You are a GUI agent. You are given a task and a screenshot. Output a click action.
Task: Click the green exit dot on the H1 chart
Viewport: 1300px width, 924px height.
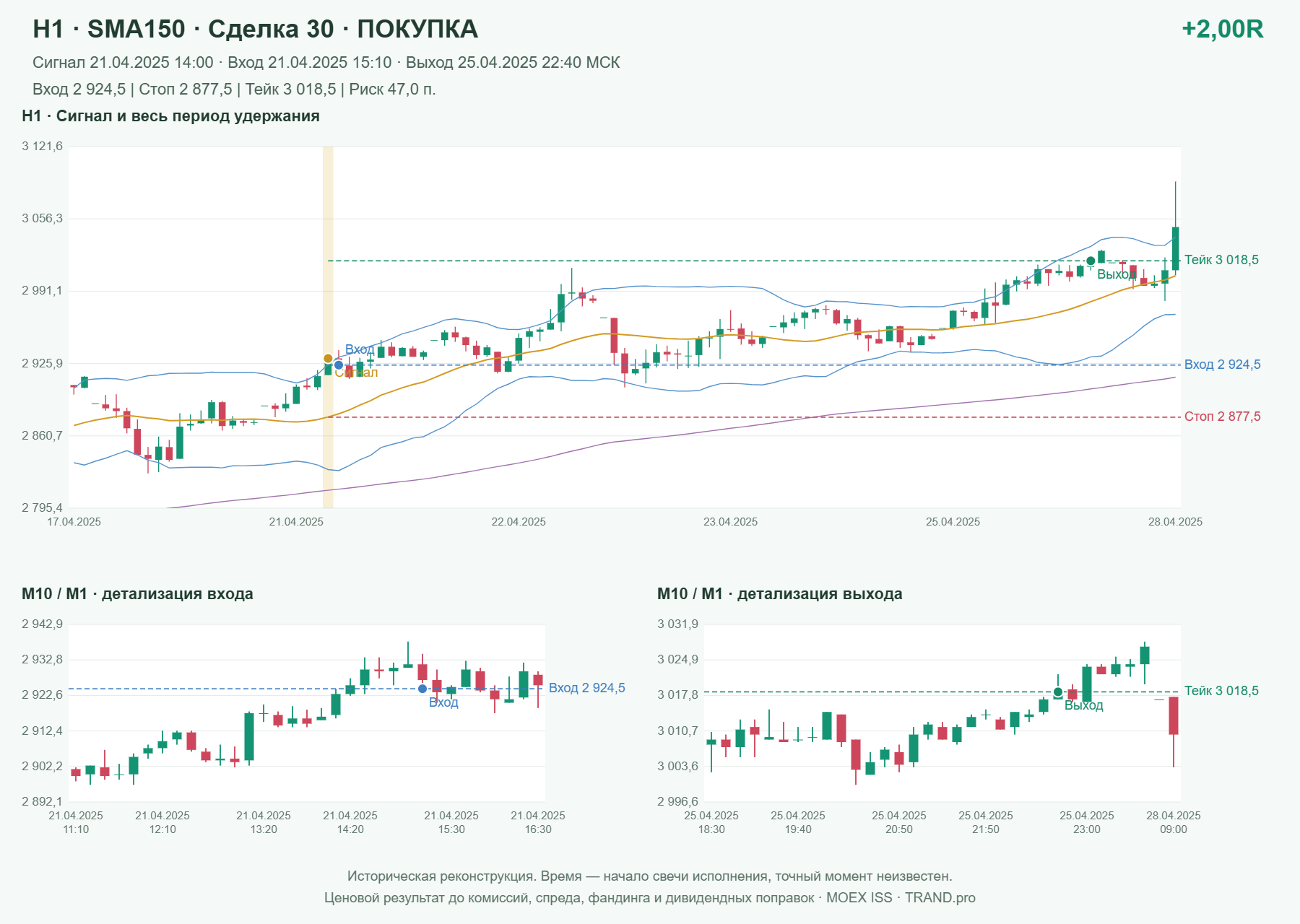[x=1091, y=261]
